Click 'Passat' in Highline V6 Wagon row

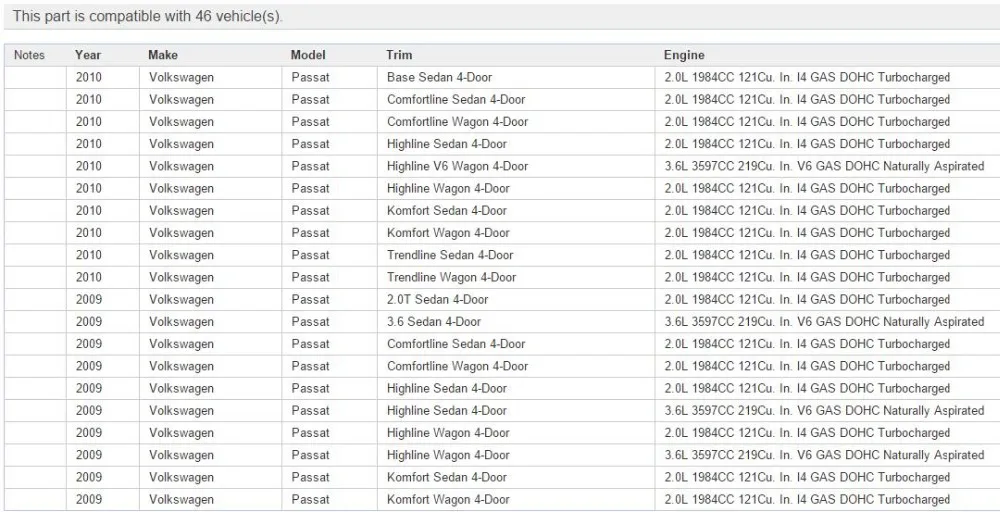pos(311,166)
